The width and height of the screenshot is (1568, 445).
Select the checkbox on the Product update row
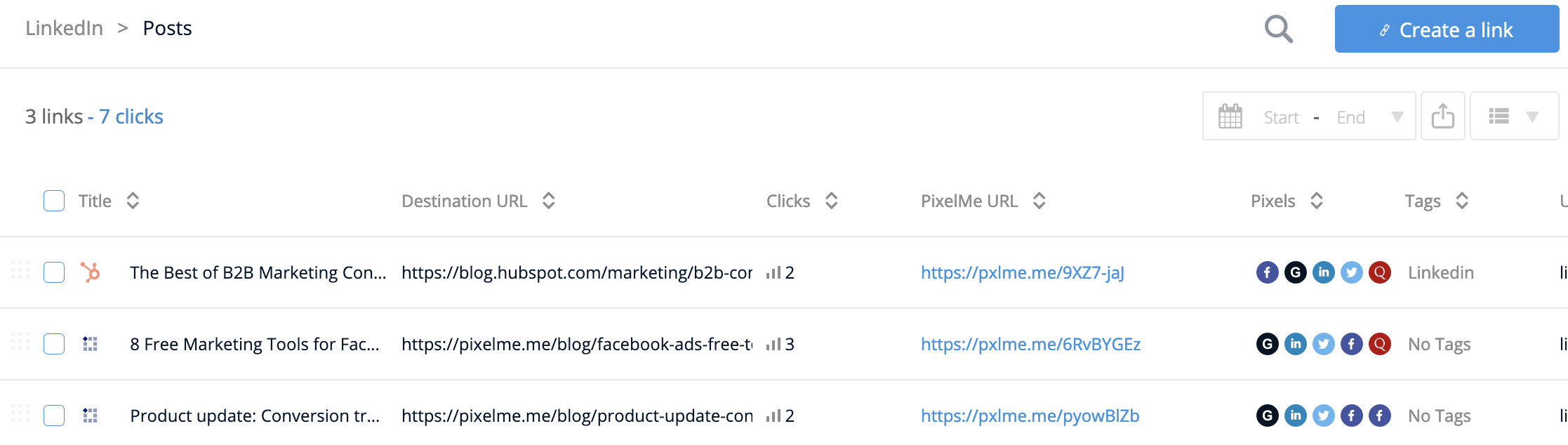[x=53, y=415]
